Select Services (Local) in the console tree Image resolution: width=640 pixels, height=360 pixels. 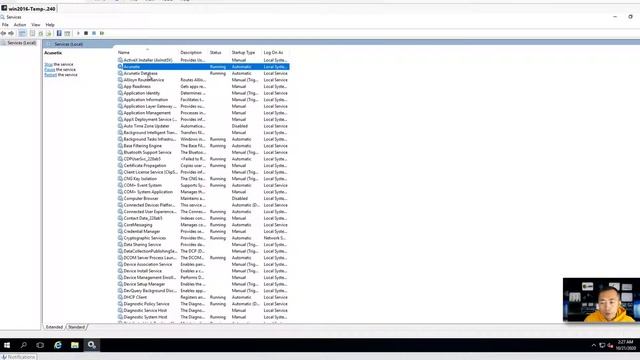[19, 43]
